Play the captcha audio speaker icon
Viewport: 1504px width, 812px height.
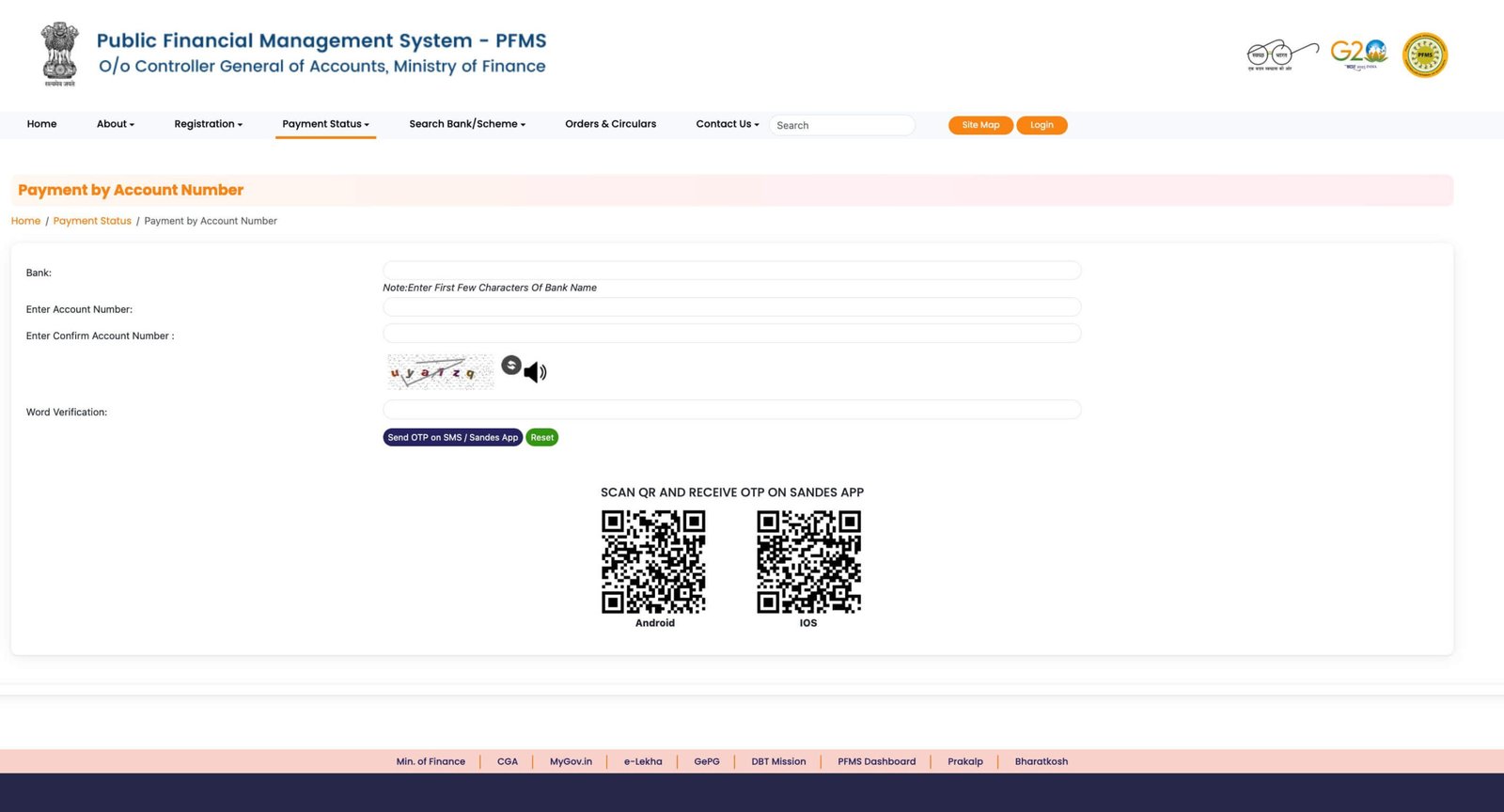(x=536, y=372)
